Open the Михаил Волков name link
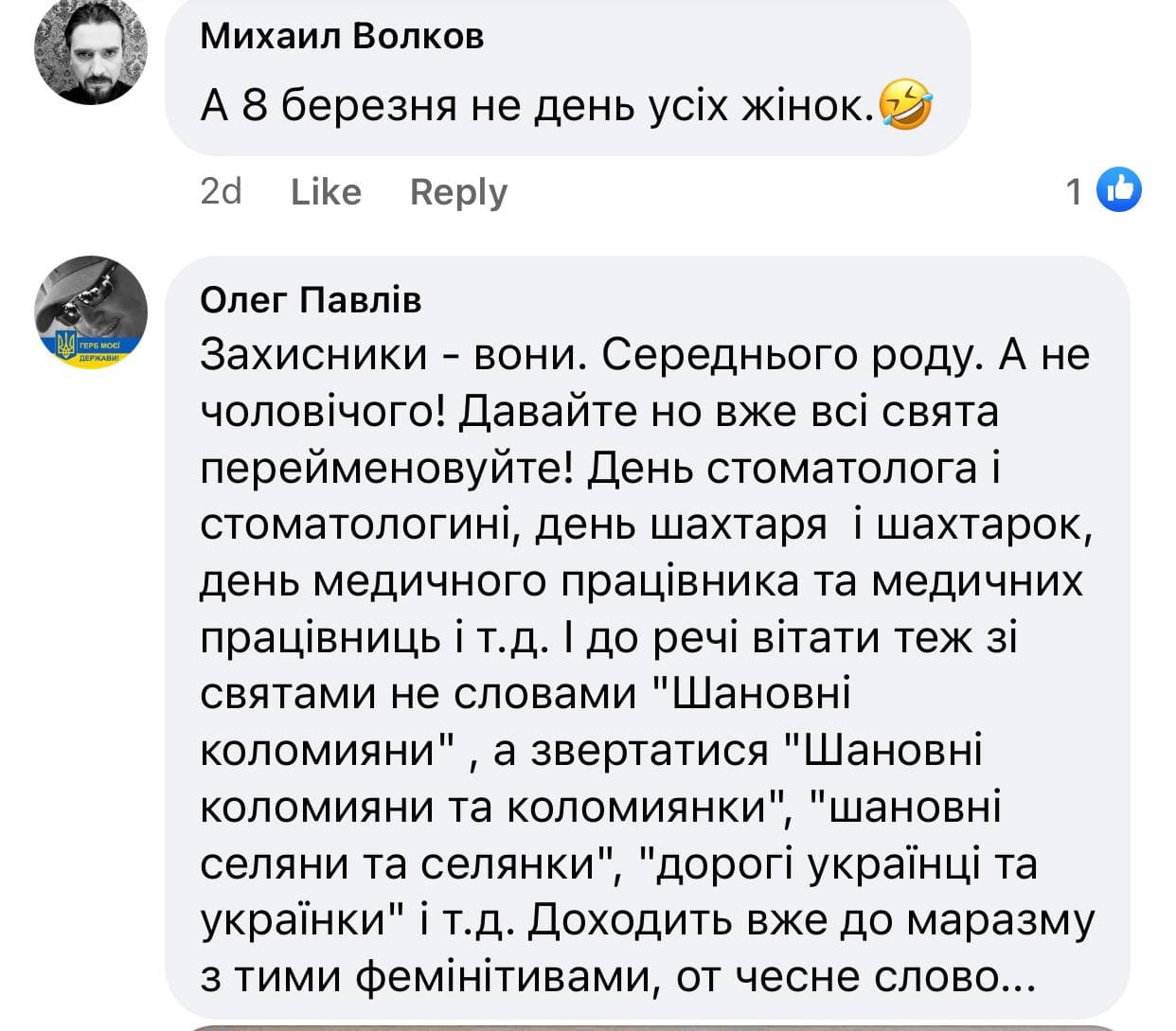Screen dimensions: 1176x1031 [x=342, y=36]
